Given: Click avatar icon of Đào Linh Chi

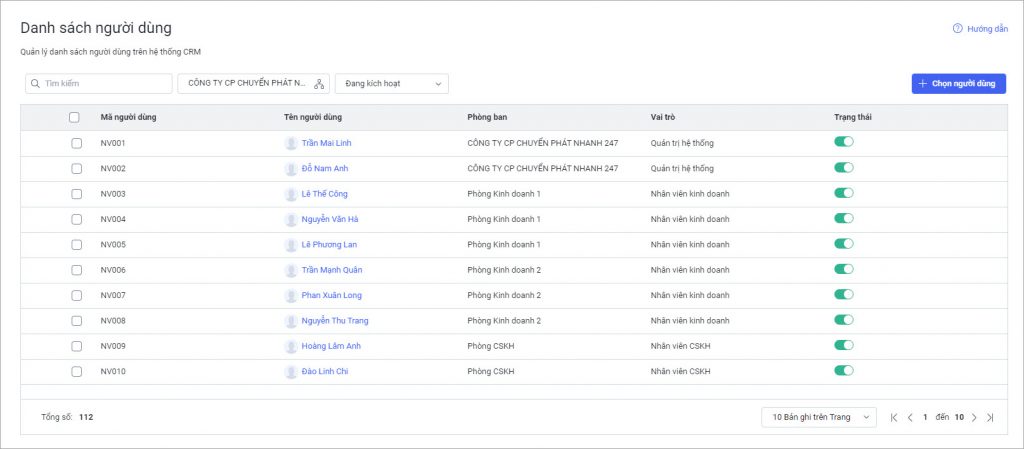Looking at the screenshot, I should [291, 372].
